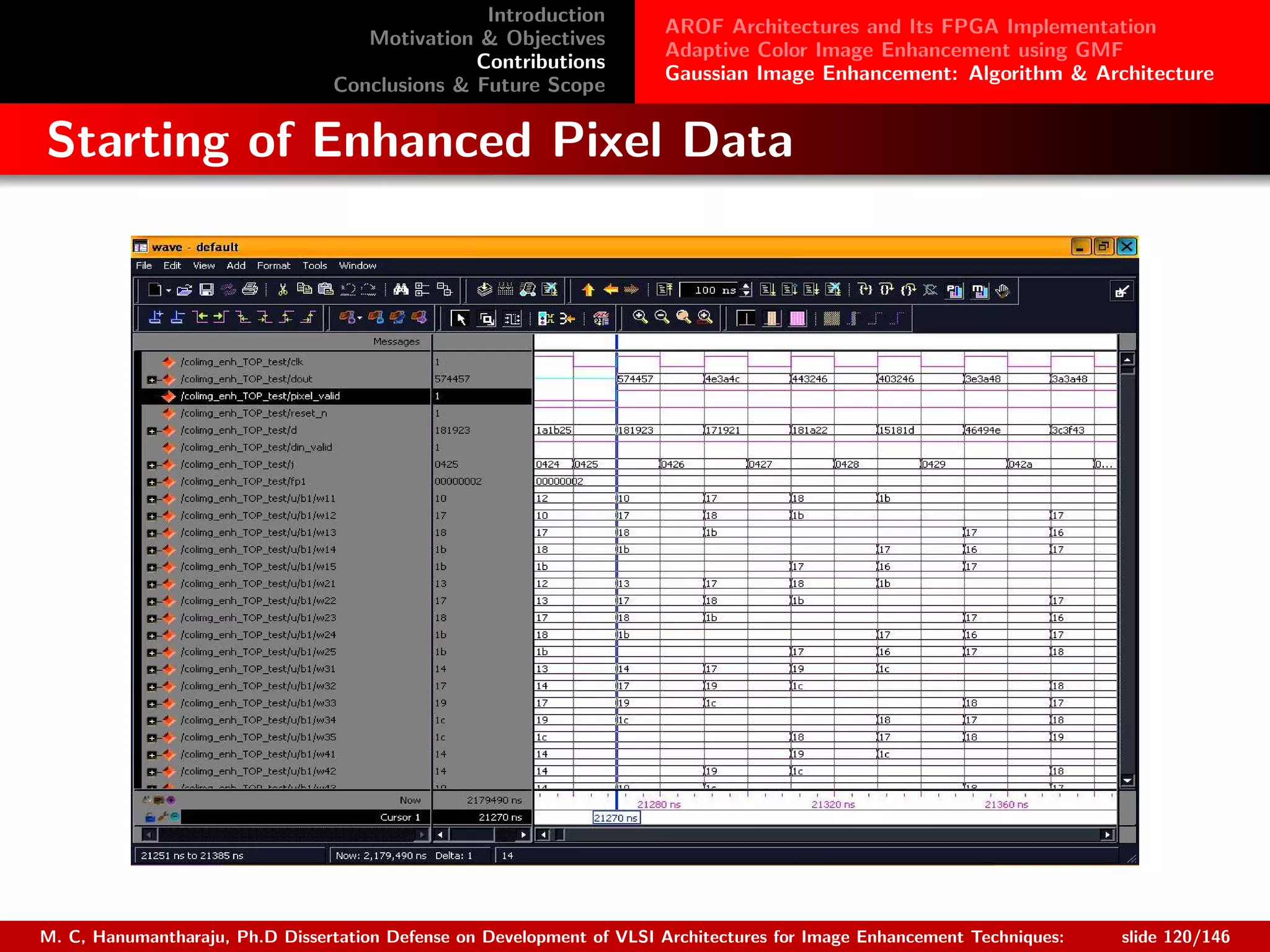Open the Tools menu
This screenshot has height=952, width=1270.
pos(314,265)
